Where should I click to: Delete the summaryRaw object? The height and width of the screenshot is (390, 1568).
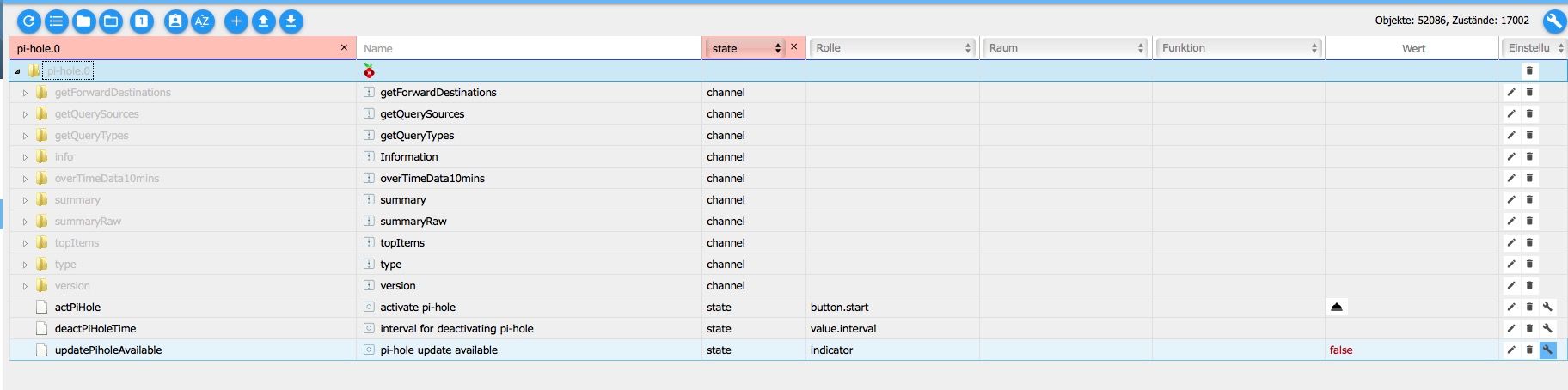pos(1529,221)
